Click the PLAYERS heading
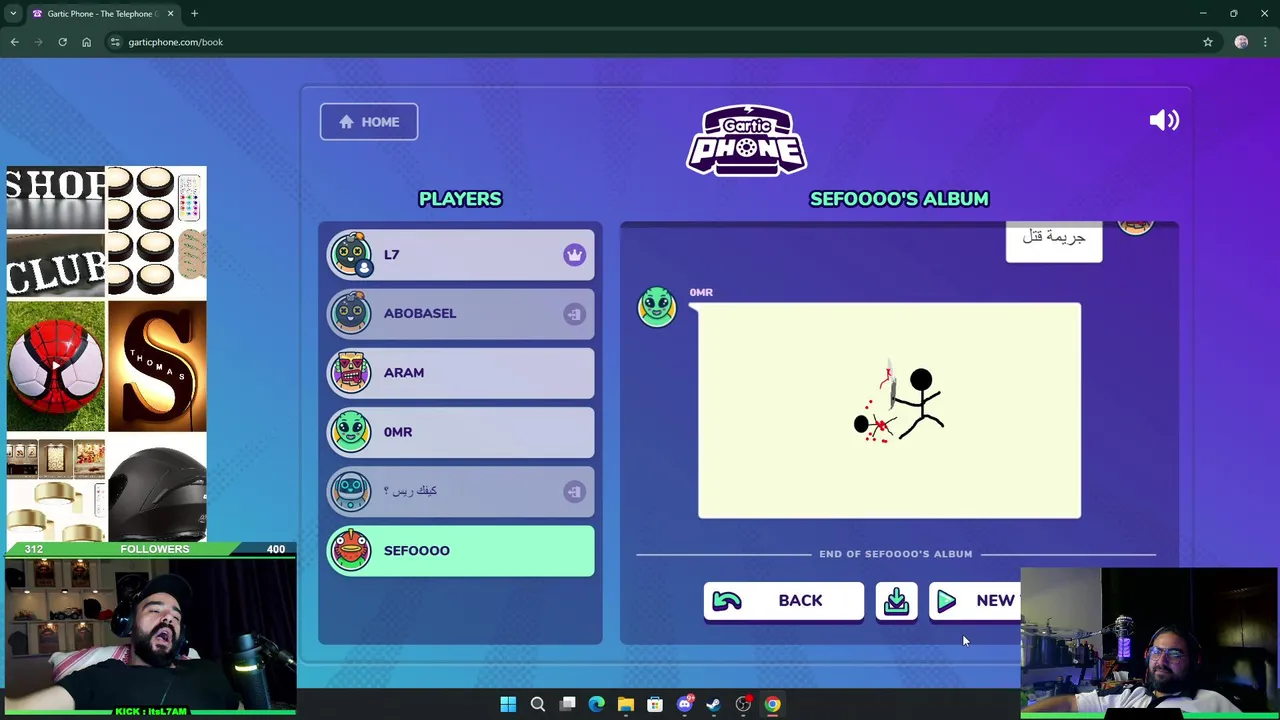This screenshot has height=720, width=1280. [x=460, y=199]
